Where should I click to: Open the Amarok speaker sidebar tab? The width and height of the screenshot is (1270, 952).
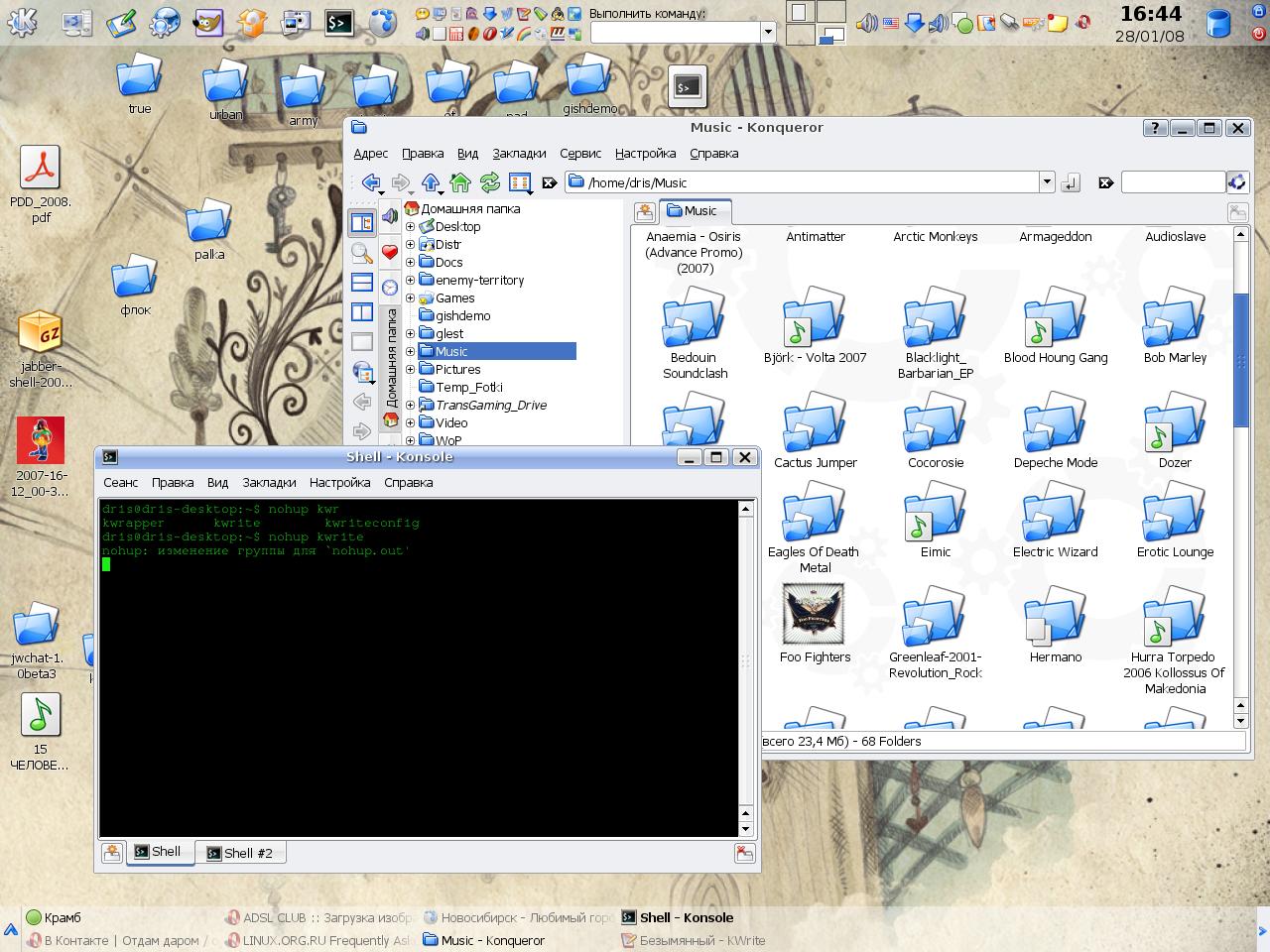click(390, 217)
